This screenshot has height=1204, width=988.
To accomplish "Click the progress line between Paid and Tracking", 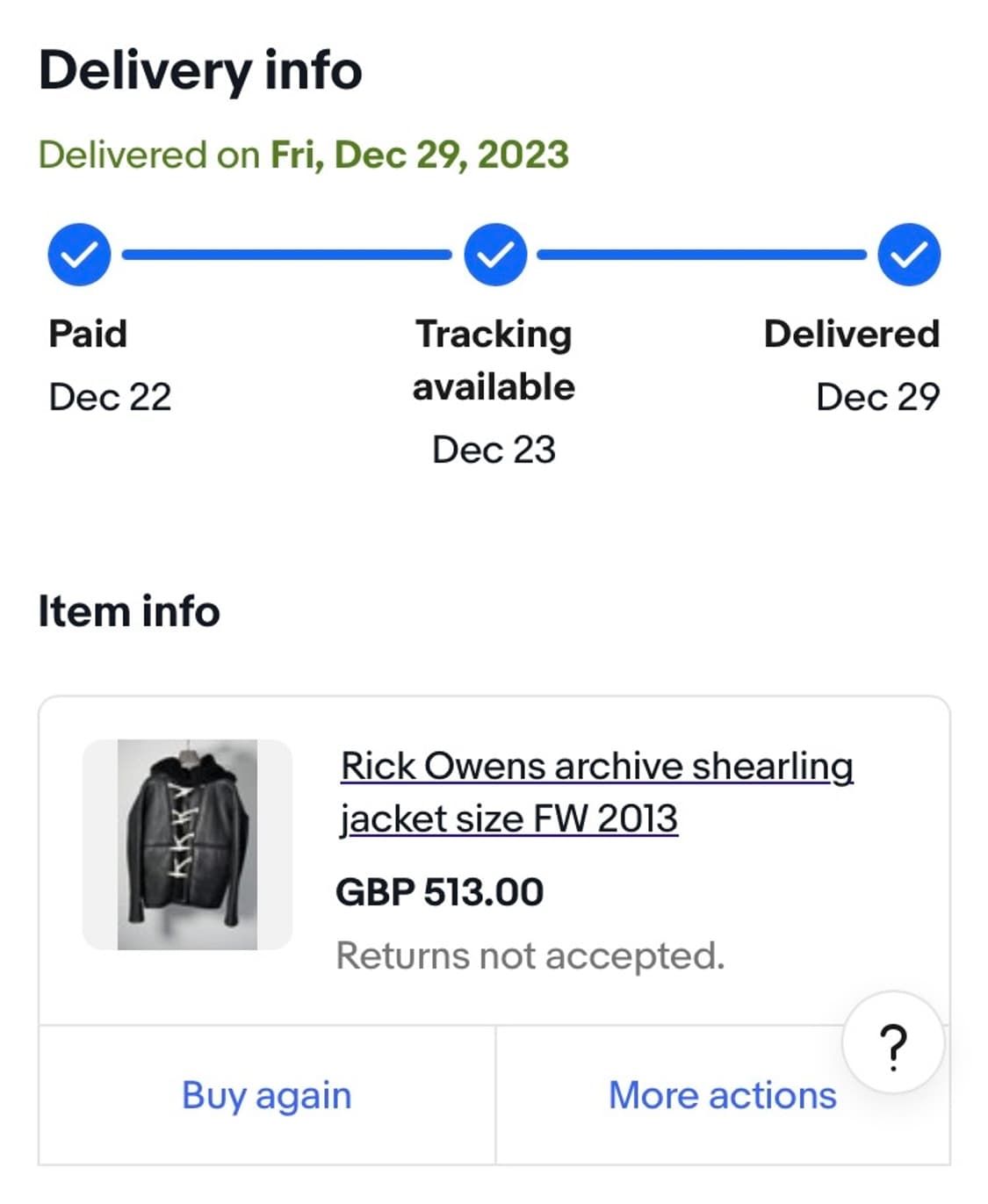I will (286, 255).
